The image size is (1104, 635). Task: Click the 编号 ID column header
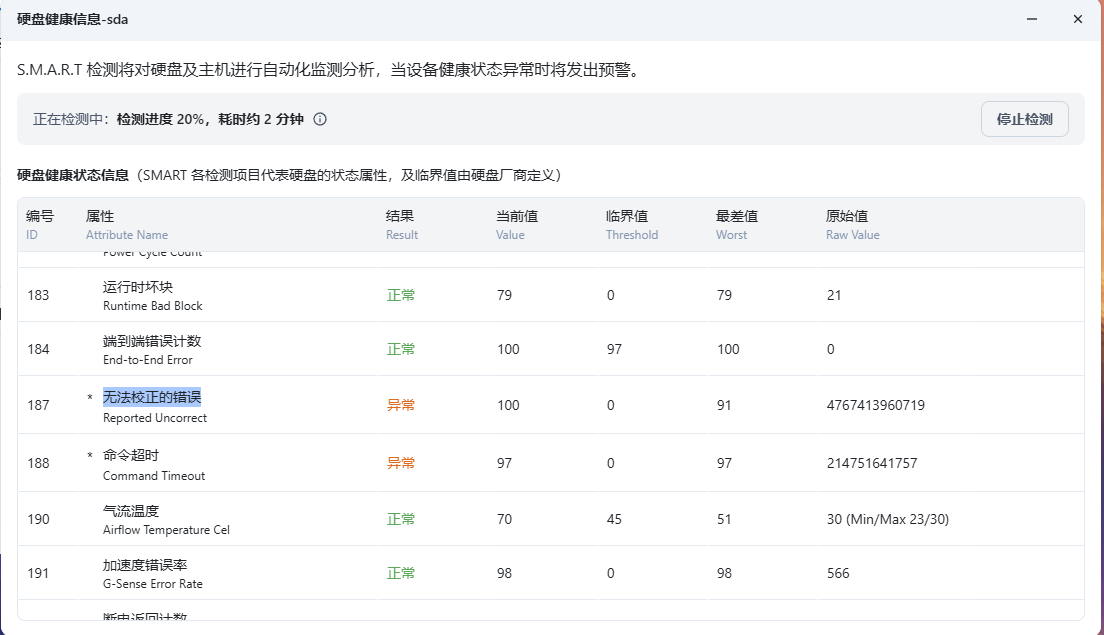39,225
